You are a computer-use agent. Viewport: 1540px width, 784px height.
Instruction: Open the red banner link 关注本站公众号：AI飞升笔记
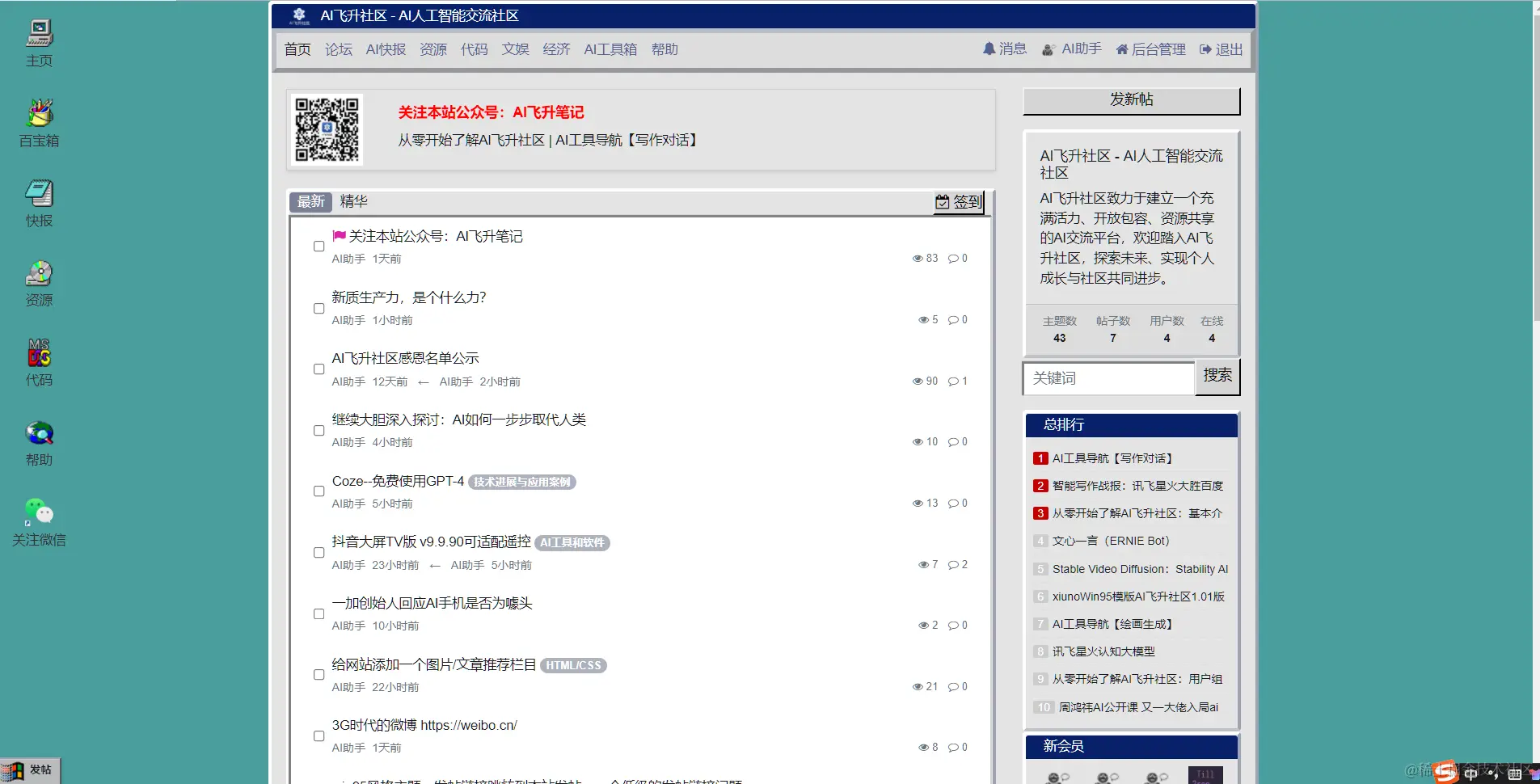tap(491, 112)
